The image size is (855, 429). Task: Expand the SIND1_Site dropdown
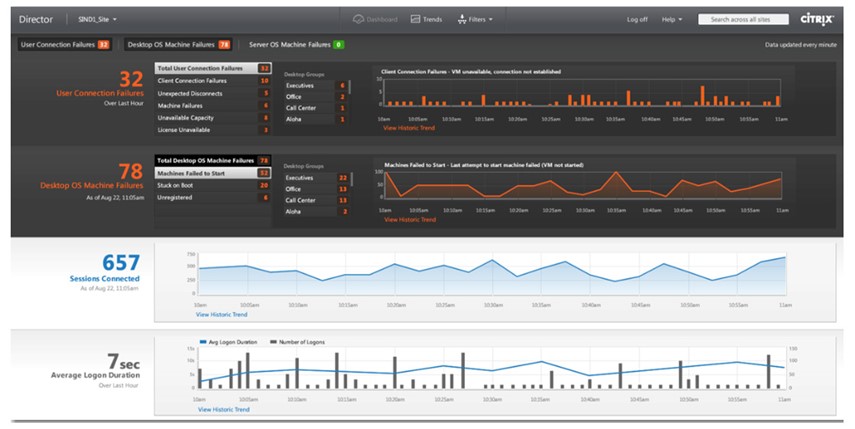[97, 19]
